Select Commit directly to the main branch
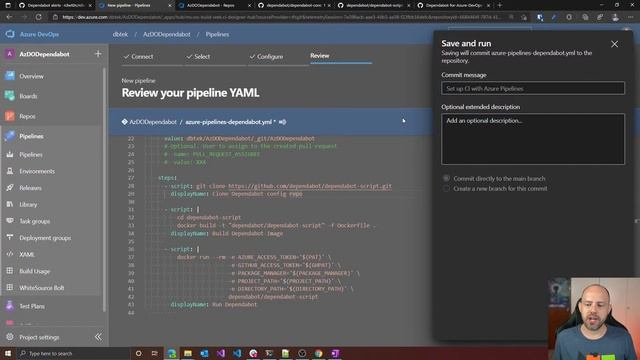 pyautogui.click(x=446, y=178)
